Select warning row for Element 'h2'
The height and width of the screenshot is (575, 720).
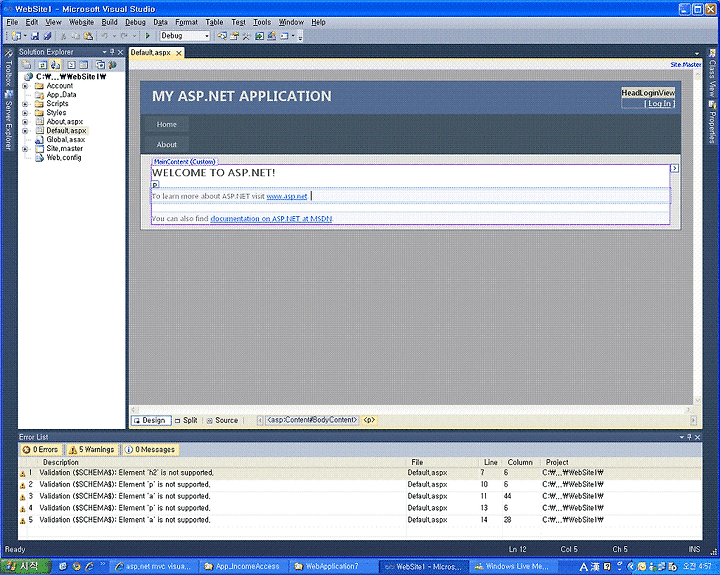(360, 473)
